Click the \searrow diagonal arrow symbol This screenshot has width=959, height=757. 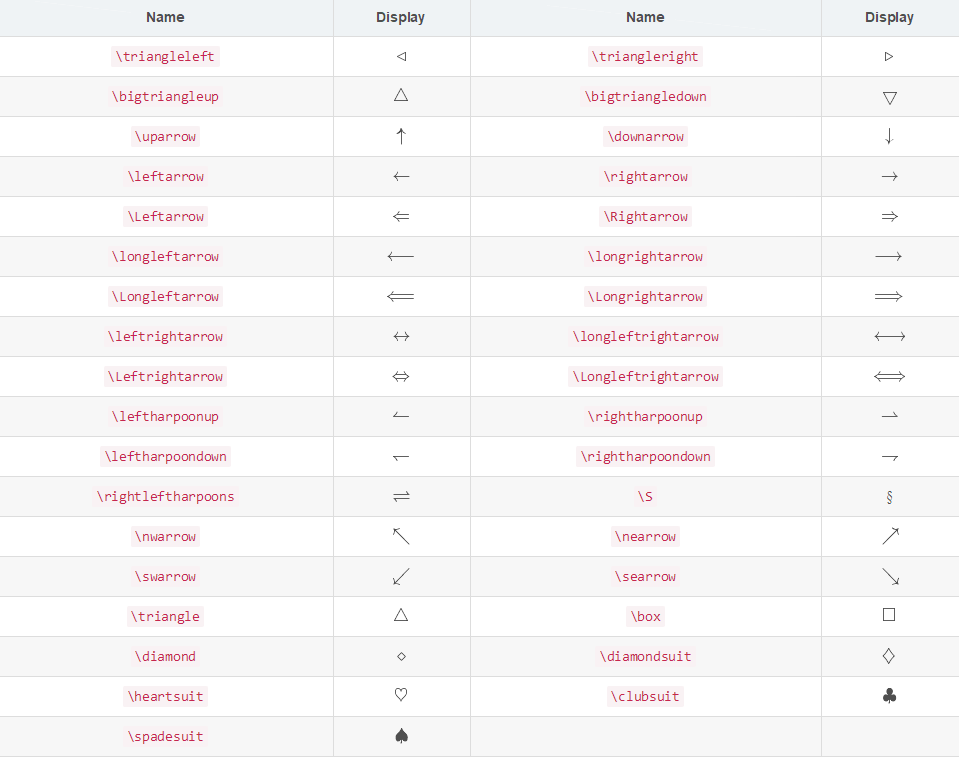coord(890,577)
